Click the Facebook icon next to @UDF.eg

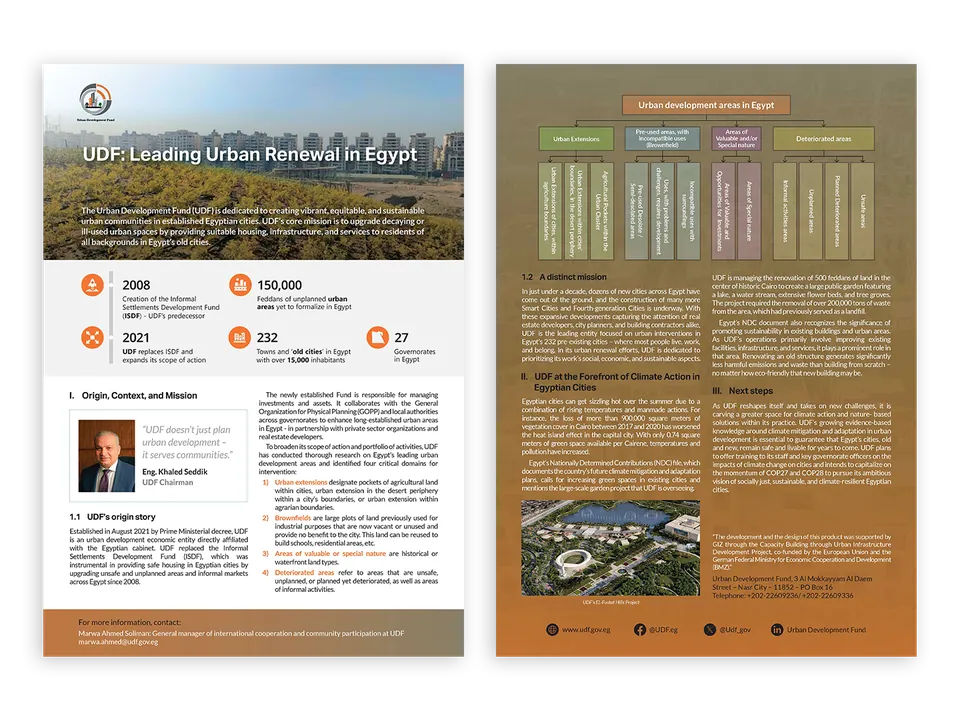point(640,629)
